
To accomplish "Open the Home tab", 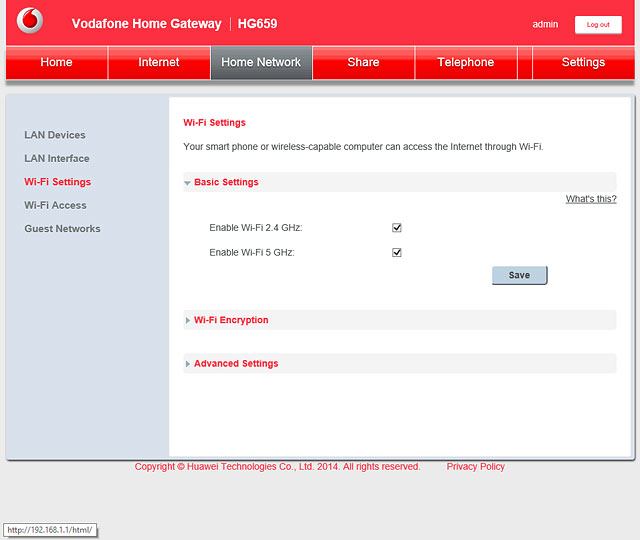I will (56, 62).
